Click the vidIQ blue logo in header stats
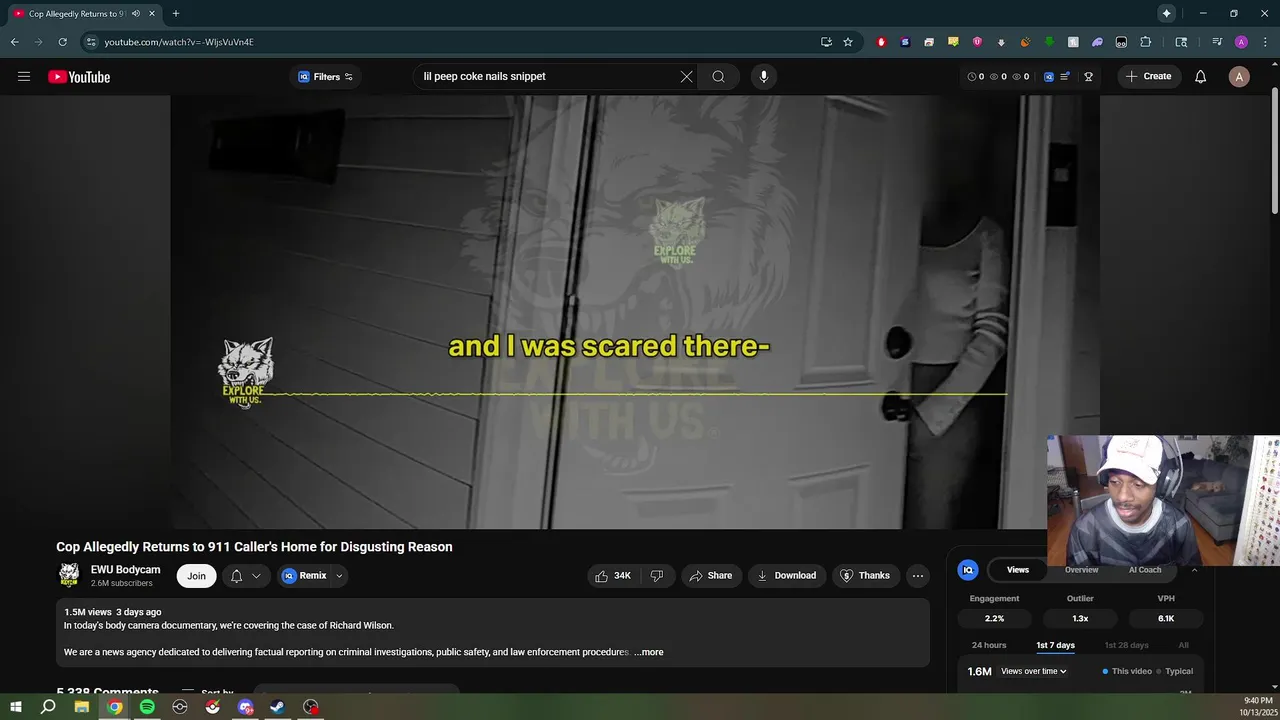Screen dimensions: 1280x720 click(1048, 77)
